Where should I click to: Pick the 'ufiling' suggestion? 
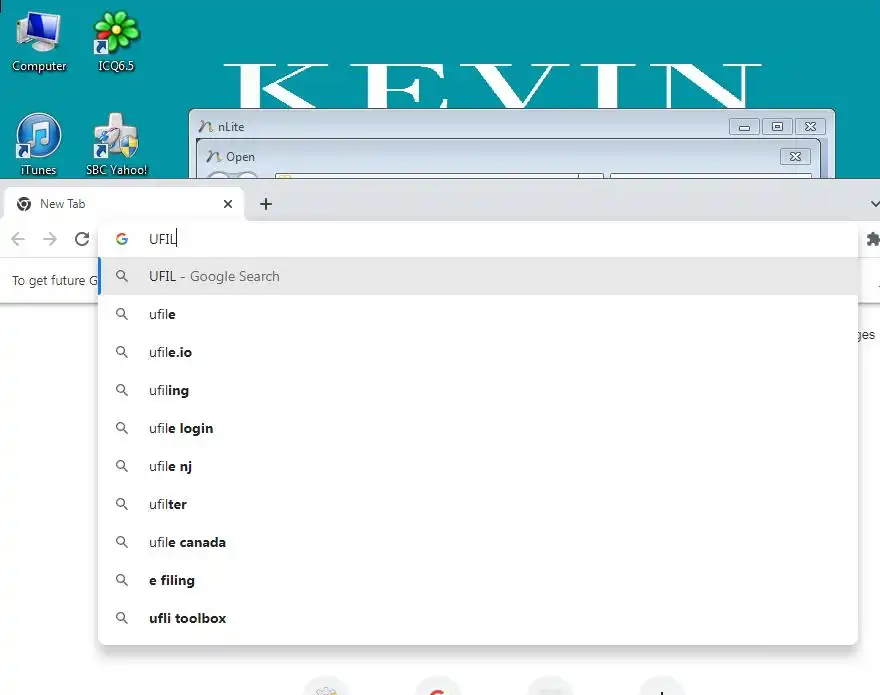(478, 390)
